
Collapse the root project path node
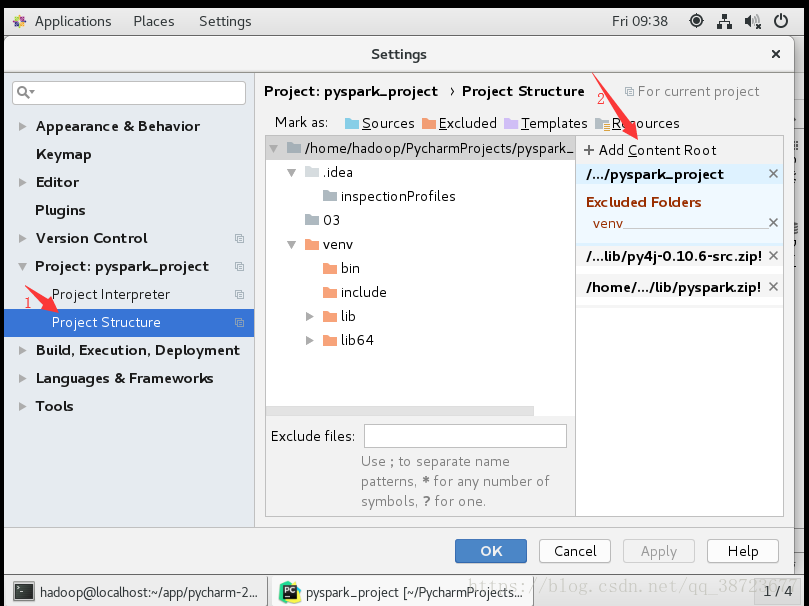tap(273, 149)
